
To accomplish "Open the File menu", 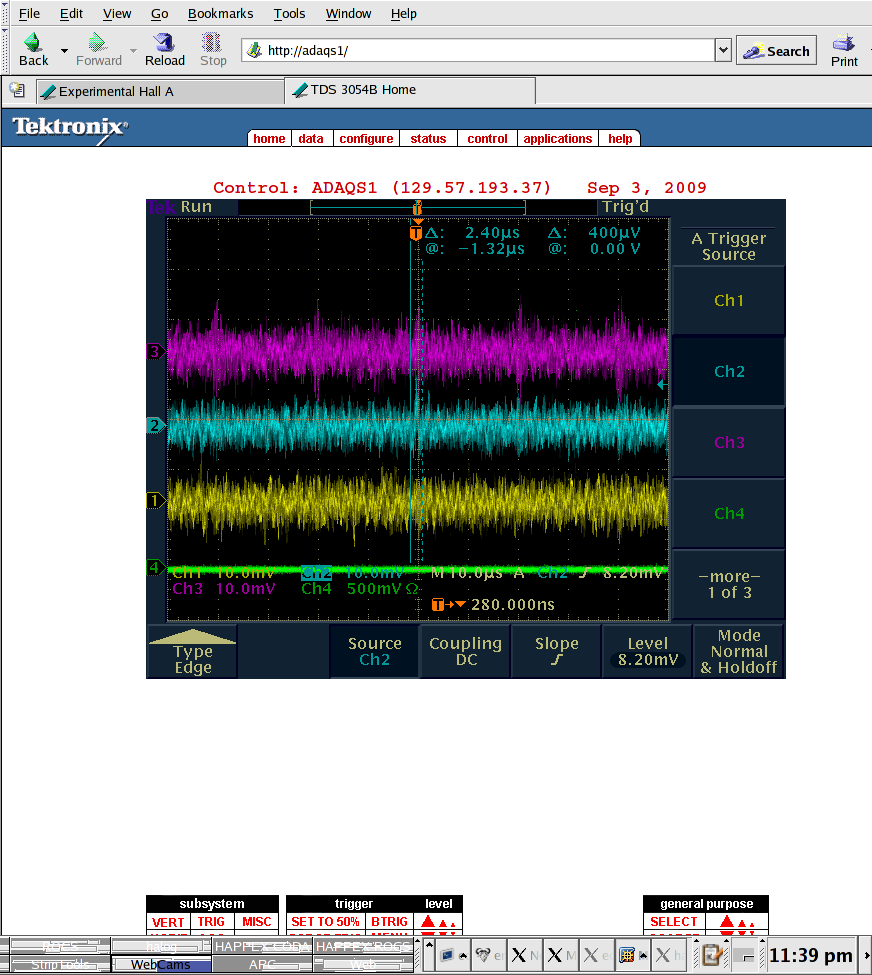I will coord(29,13).
